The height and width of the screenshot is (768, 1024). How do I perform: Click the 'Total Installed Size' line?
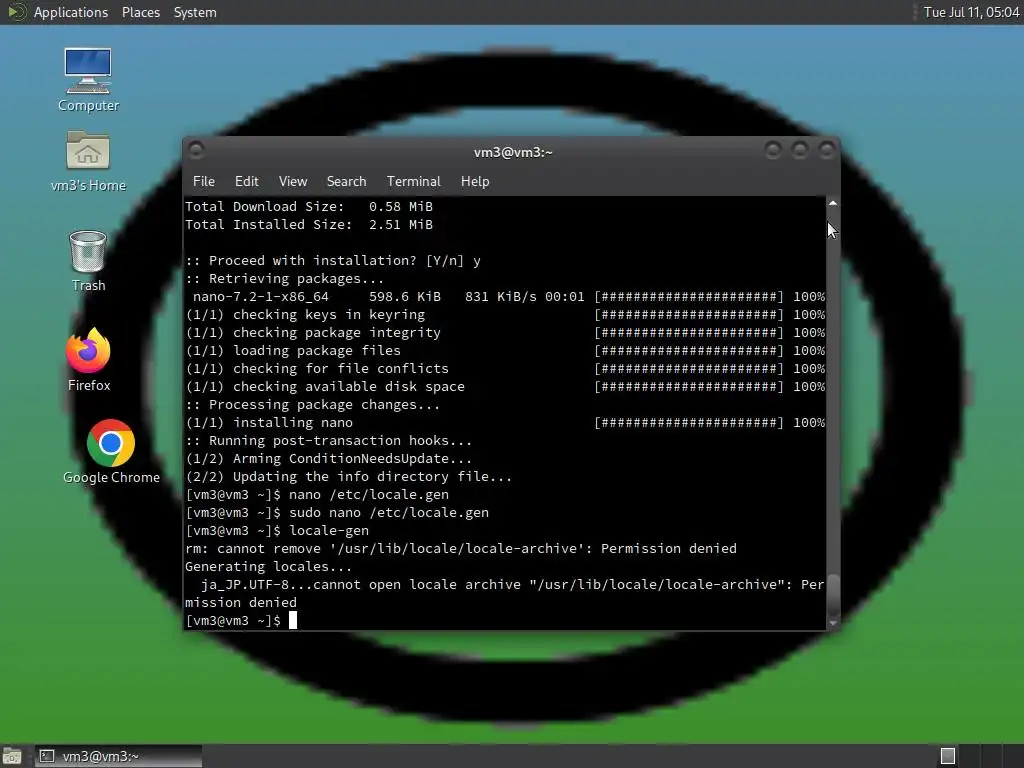point(309,225)
